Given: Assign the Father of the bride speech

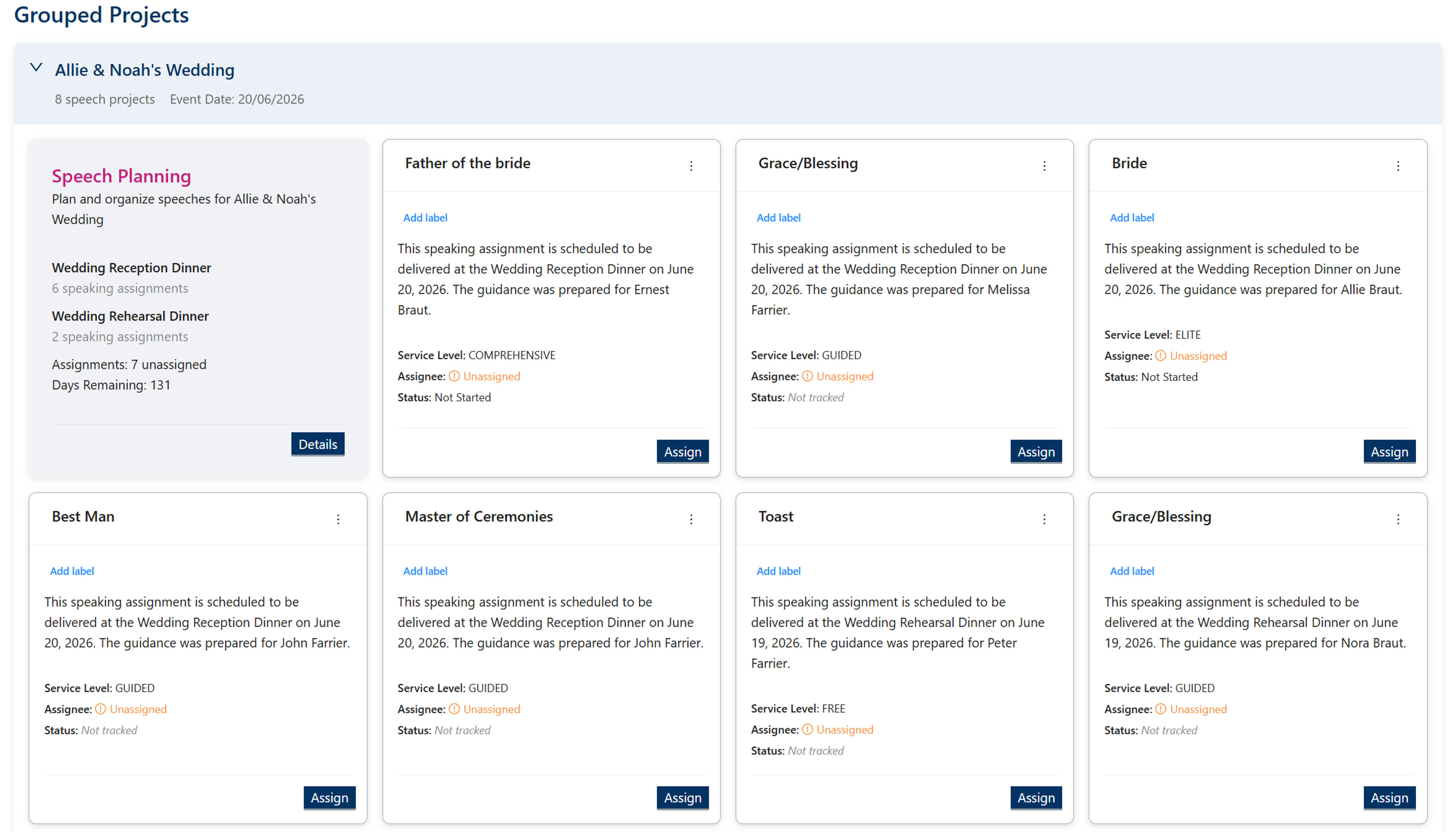Looking at the screenshot, I should click(682, 451).
